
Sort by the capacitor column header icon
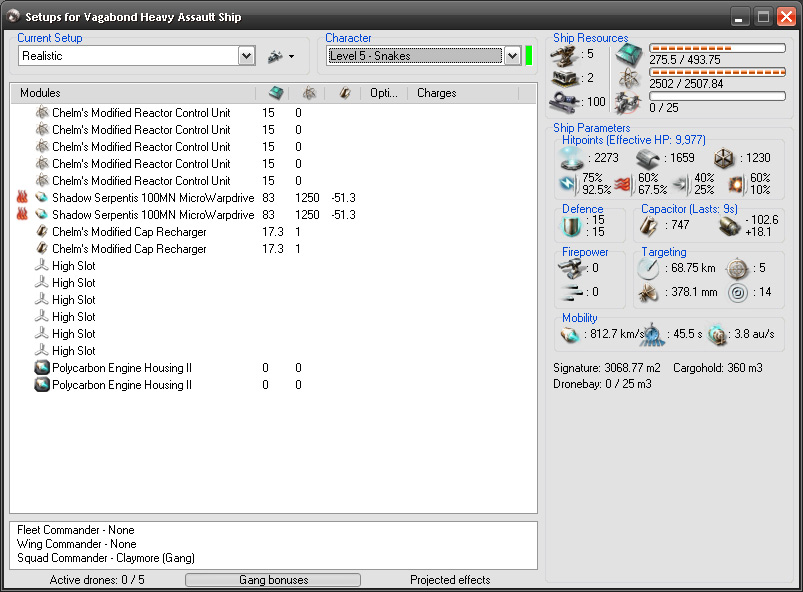coord(345,93)
